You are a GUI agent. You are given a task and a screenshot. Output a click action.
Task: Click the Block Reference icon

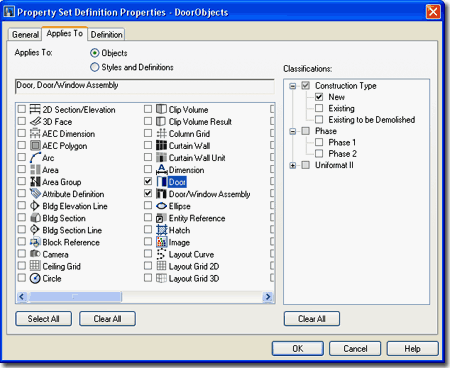[x=35, y=242]
